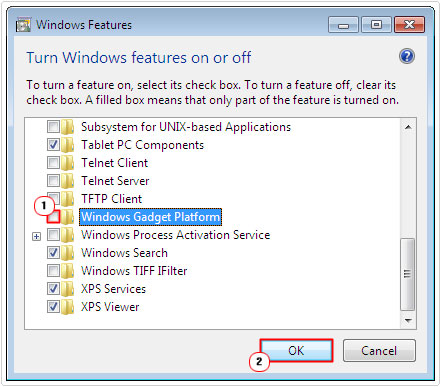Click the Telnet Client folder icon
The image size is (441, 387).
pyautogui.click(x=67, y=163)
